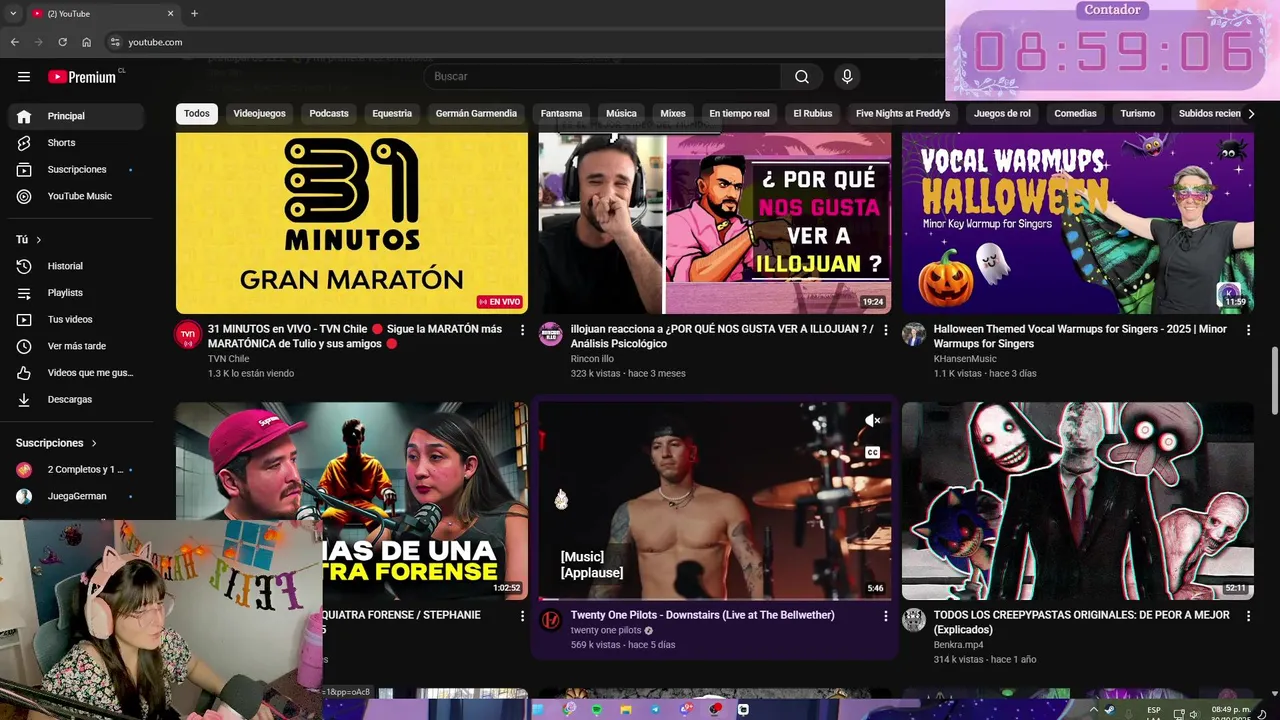Open Shorts in the sidebar
The width and height of the screenshot is (1280, 720).
click(x=77, y=143)
